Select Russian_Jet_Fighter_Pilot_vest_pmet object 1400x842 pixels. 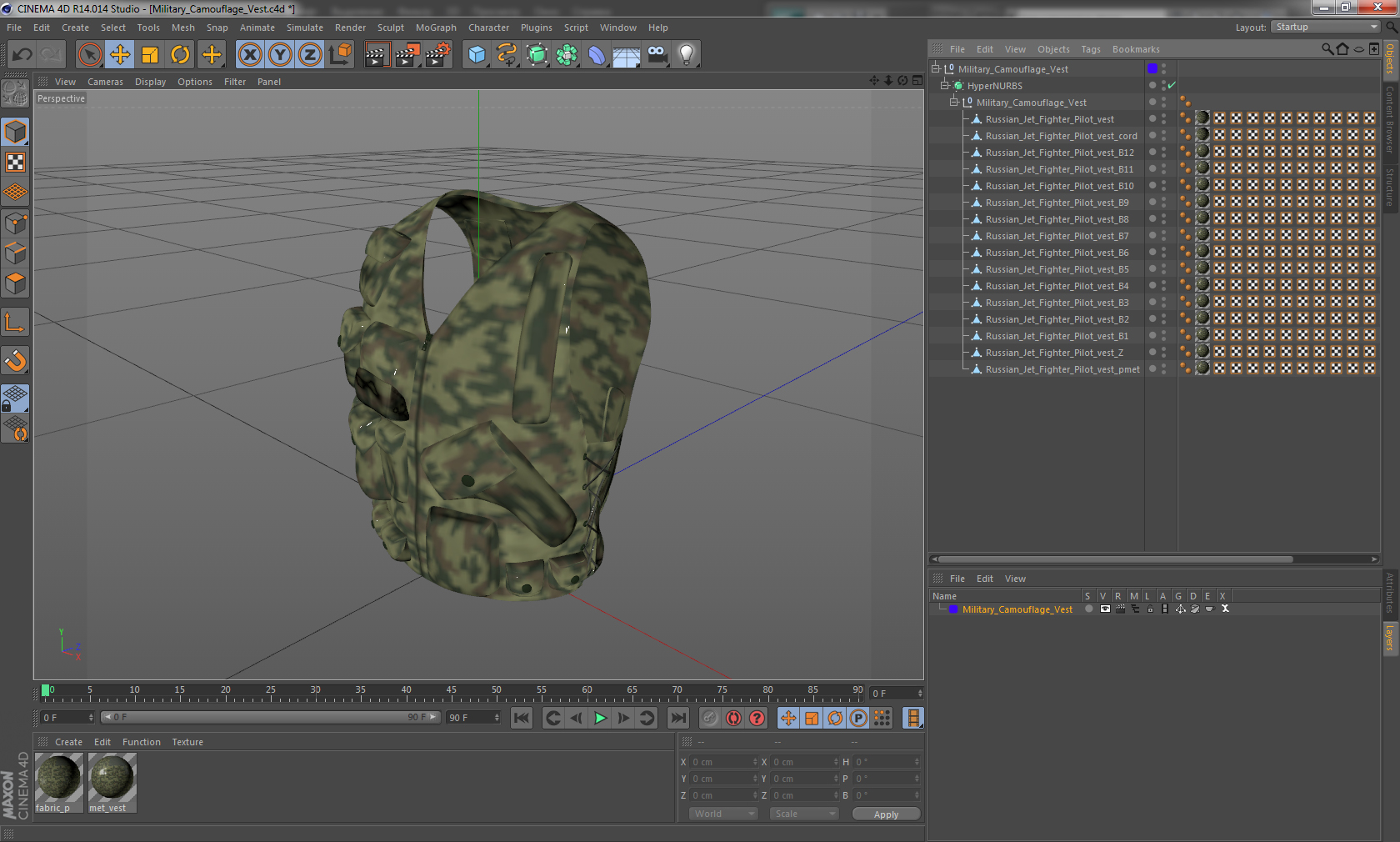point(1062,369)
